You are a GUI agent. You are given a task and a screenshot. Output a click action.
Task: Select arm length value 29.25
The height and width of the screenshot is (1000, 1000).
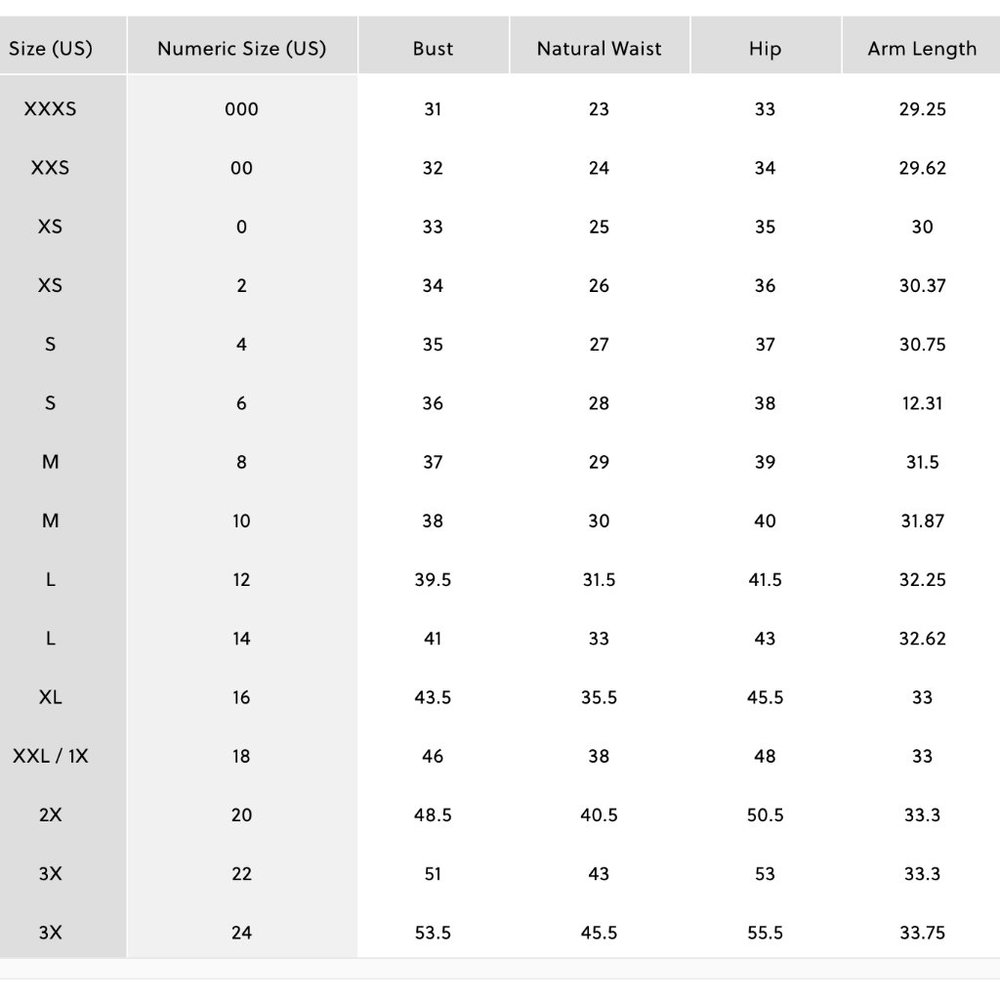pos(922,109)
